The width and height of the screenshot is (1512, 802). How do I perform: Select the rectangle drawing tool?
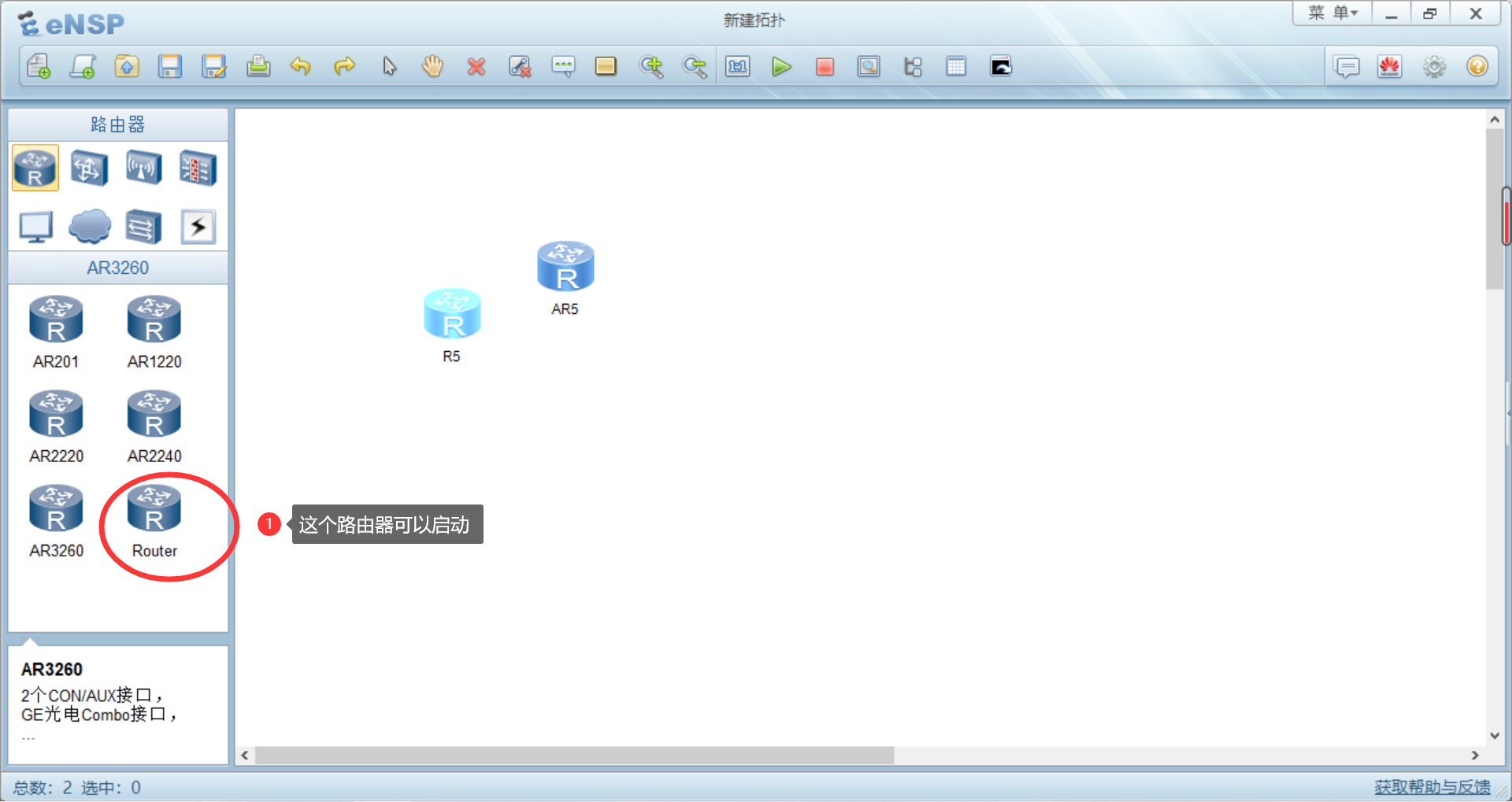(606, 66)
